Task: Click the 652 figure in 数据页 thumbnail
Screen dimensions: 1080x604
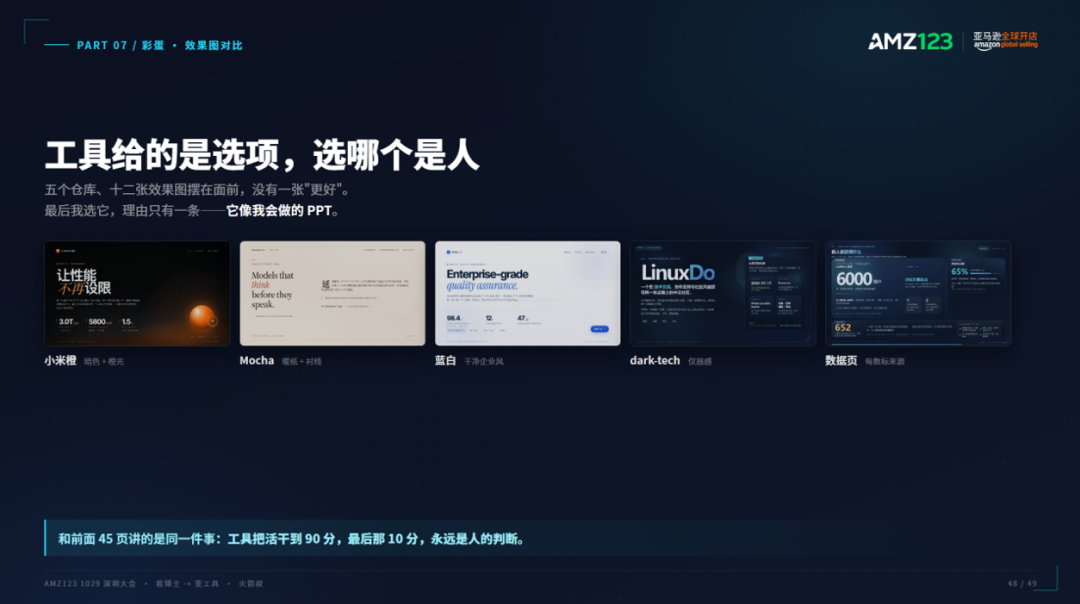Action: point(843,328)
